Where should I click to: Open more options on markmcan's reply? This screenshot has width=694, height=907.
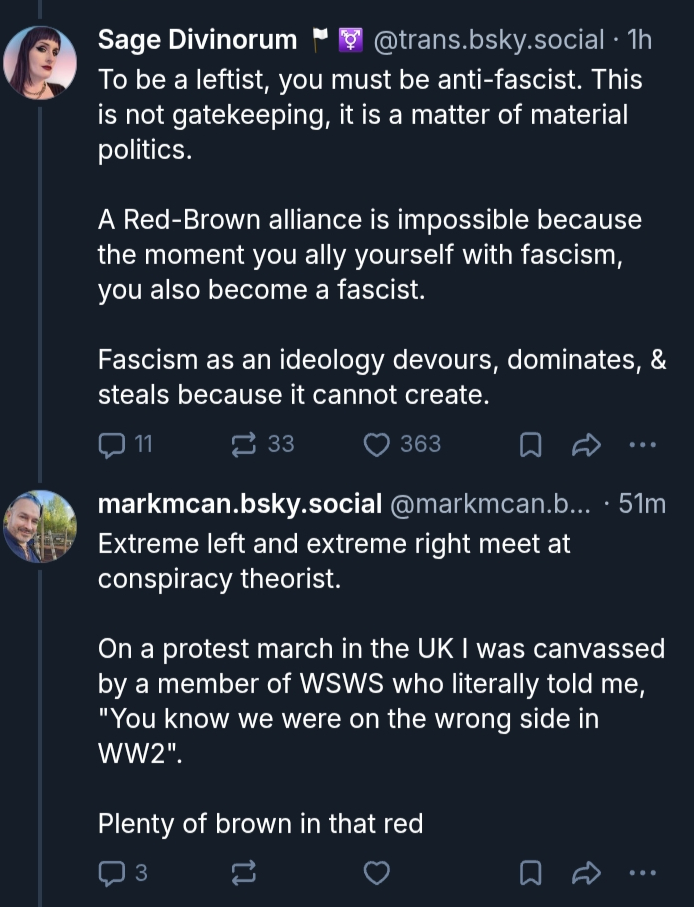tap(643, 873)
